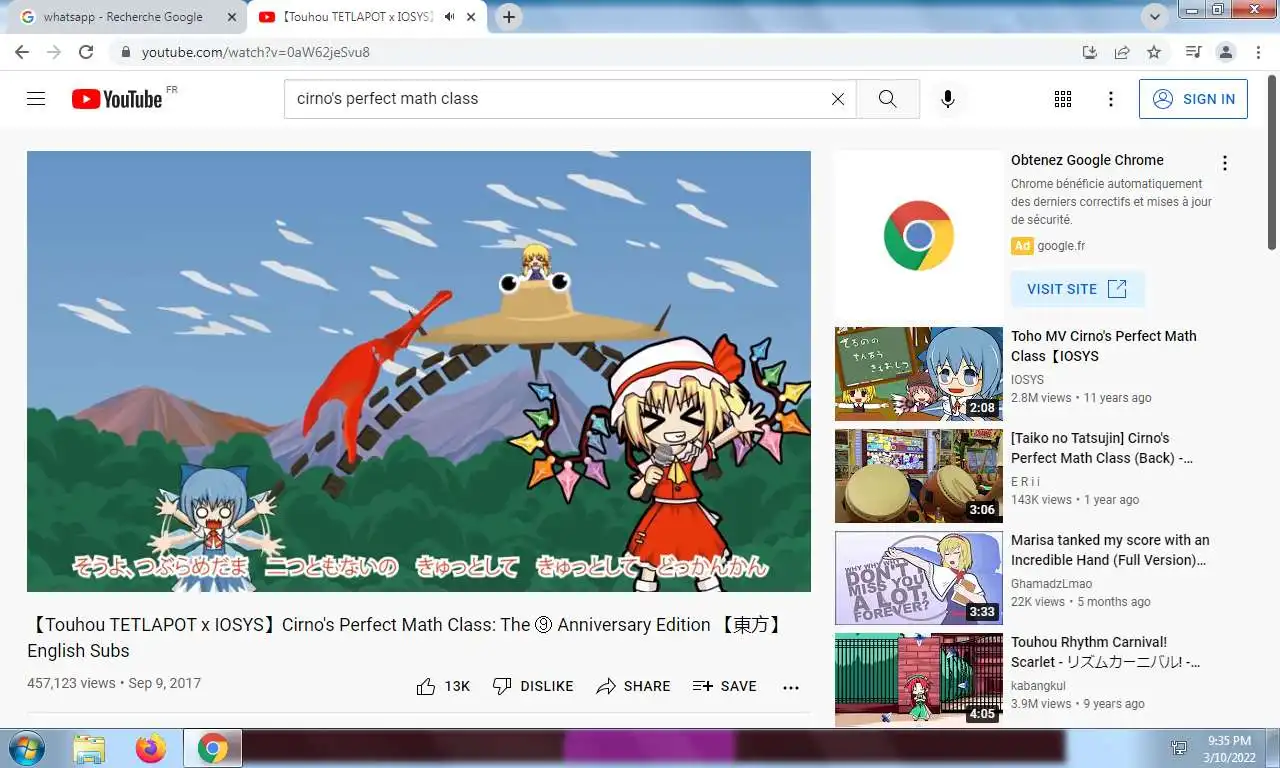
Task: Like the video with thumbs up
Action: (443, 686)
